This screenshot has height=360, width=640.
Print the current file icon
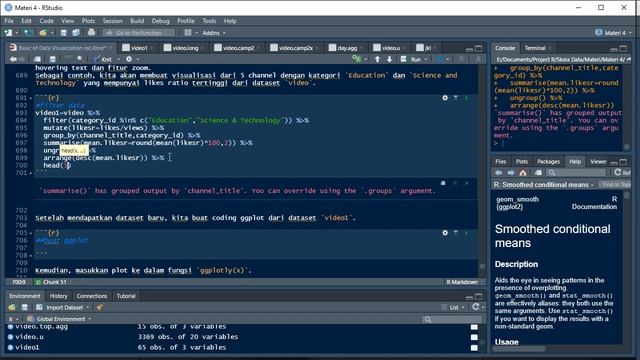[x=91, y=33]
